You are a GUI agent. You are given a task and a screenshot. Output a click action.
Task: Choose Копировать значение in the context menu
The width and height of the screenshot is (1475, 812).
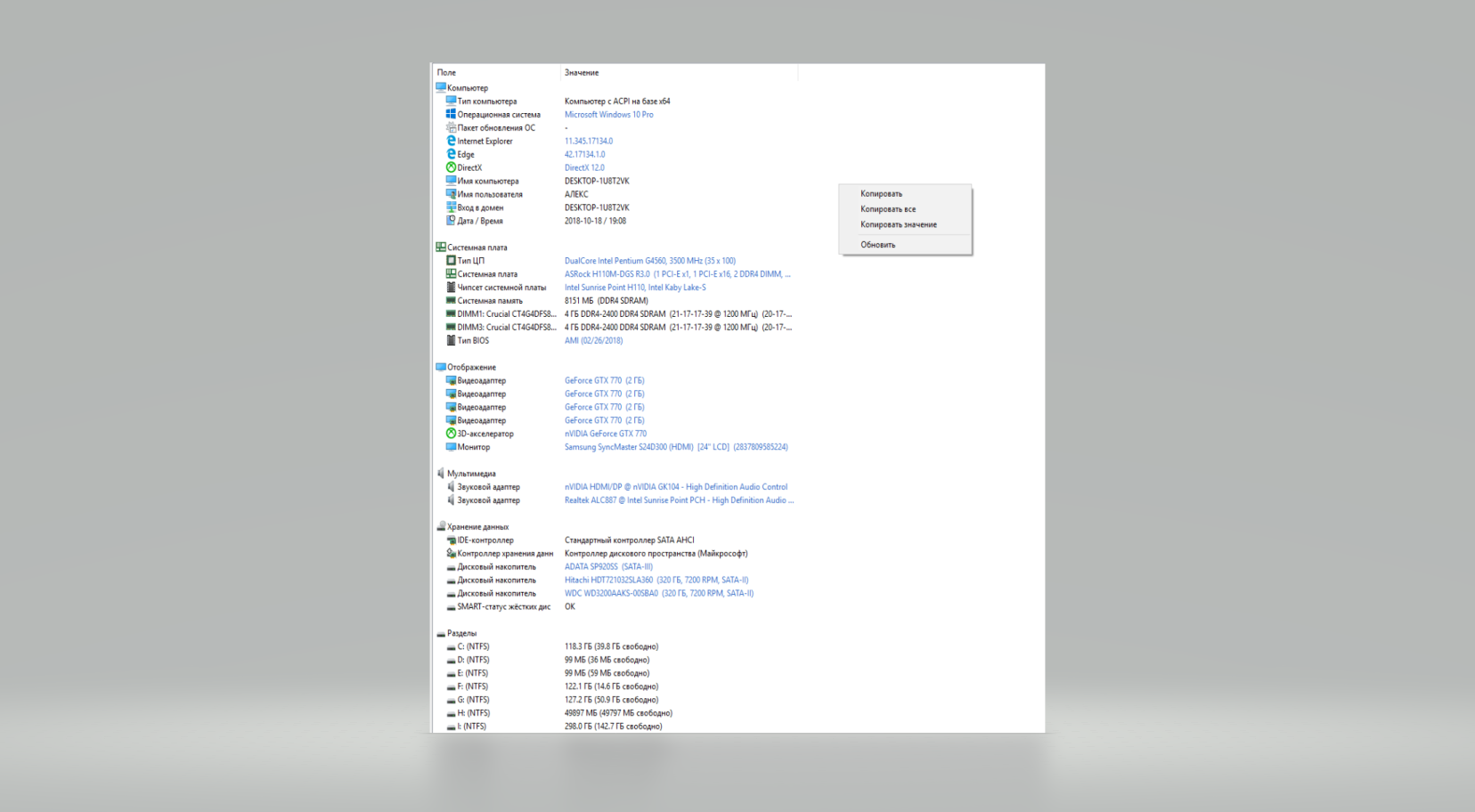click(905, 224)
